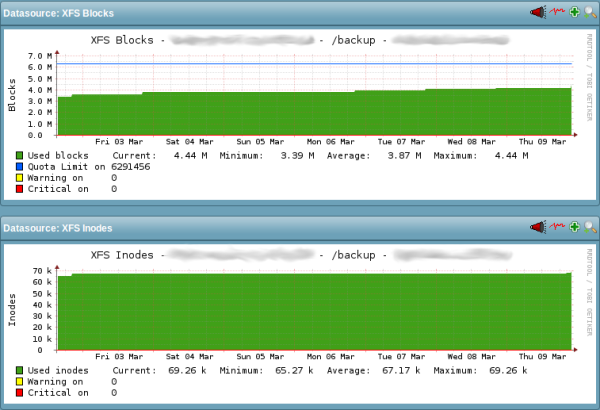Click the Blocks 'Maximum: 4.44 M' value
600x410 pixels.
(x=481, y=156)
